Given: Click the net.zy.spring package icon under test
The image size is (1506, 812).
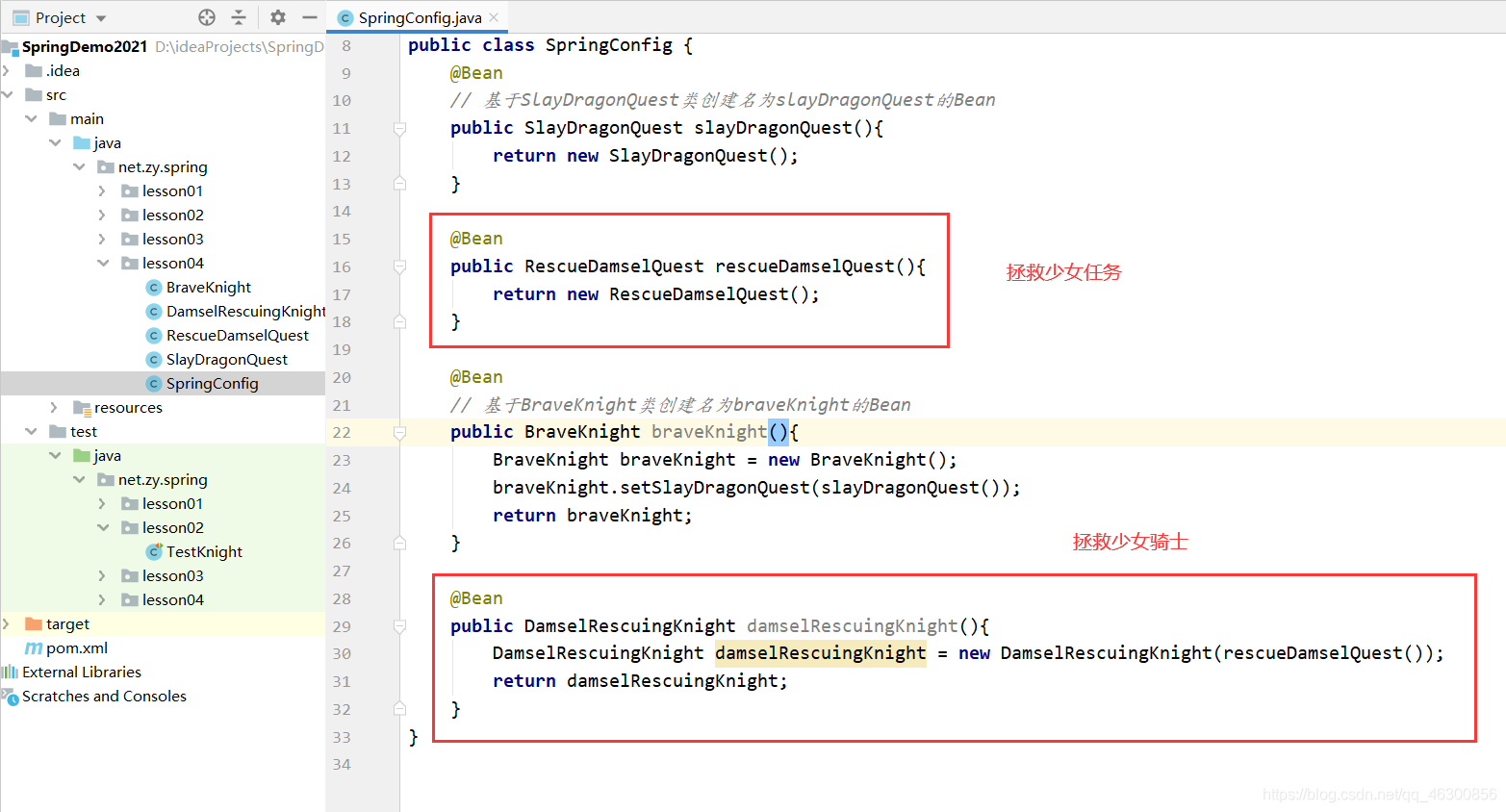Looking at the screenshot, I should 106,479.
